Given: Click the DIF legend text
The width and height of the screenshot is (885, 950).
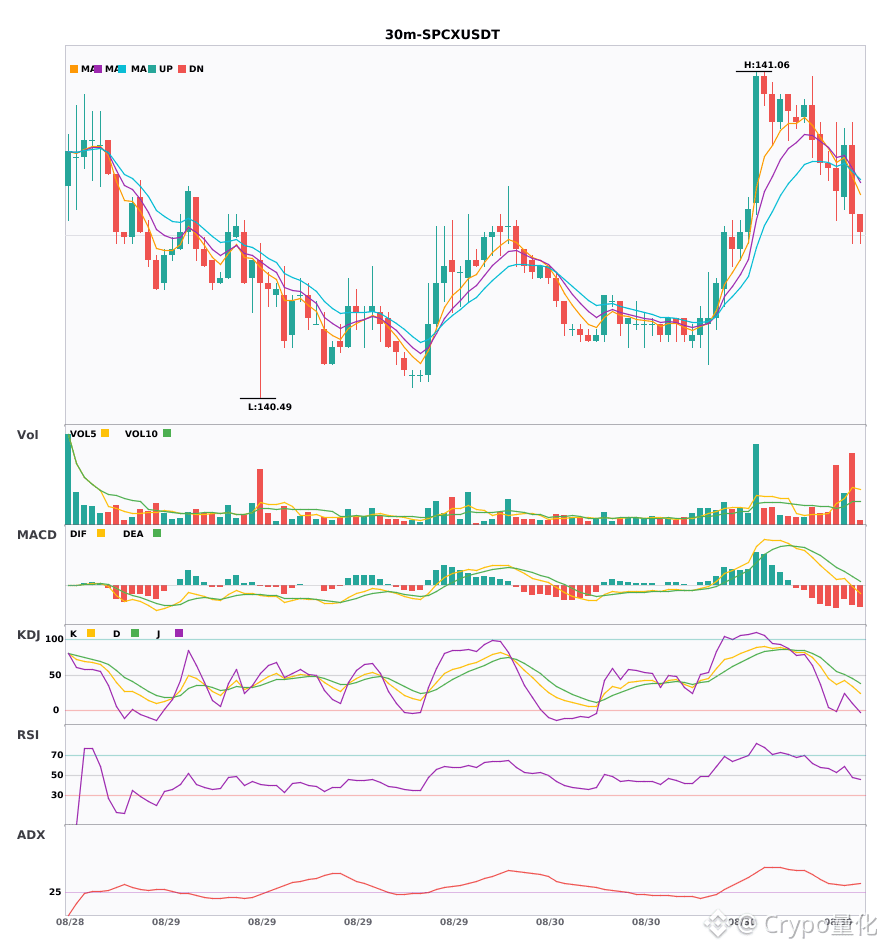Looking at the screenshot, I should (x=78, y=534).
